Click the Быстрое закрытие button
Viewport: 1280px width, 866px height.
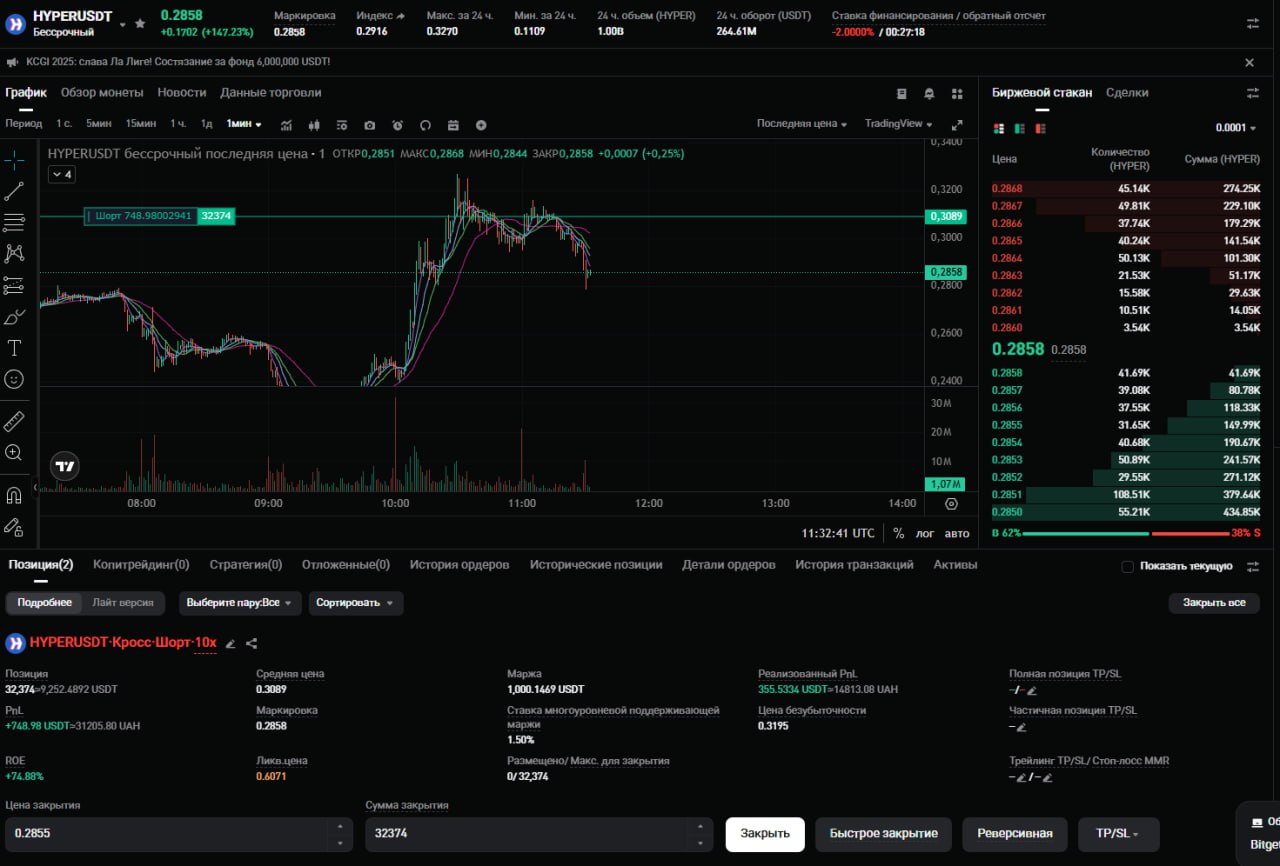pos(884,833)
